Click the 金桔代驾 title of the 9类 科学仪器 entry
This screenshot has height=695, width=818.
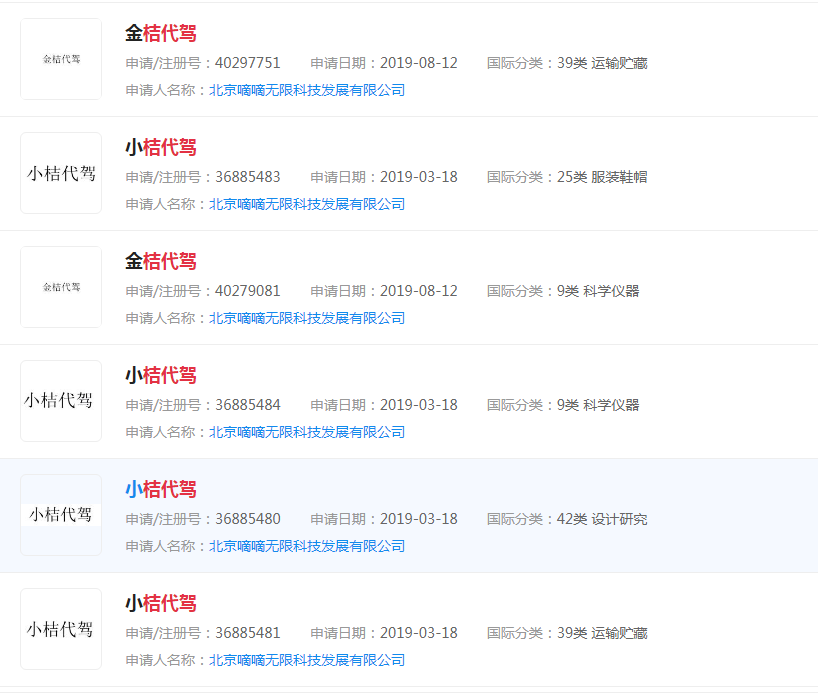pos(161,261)
